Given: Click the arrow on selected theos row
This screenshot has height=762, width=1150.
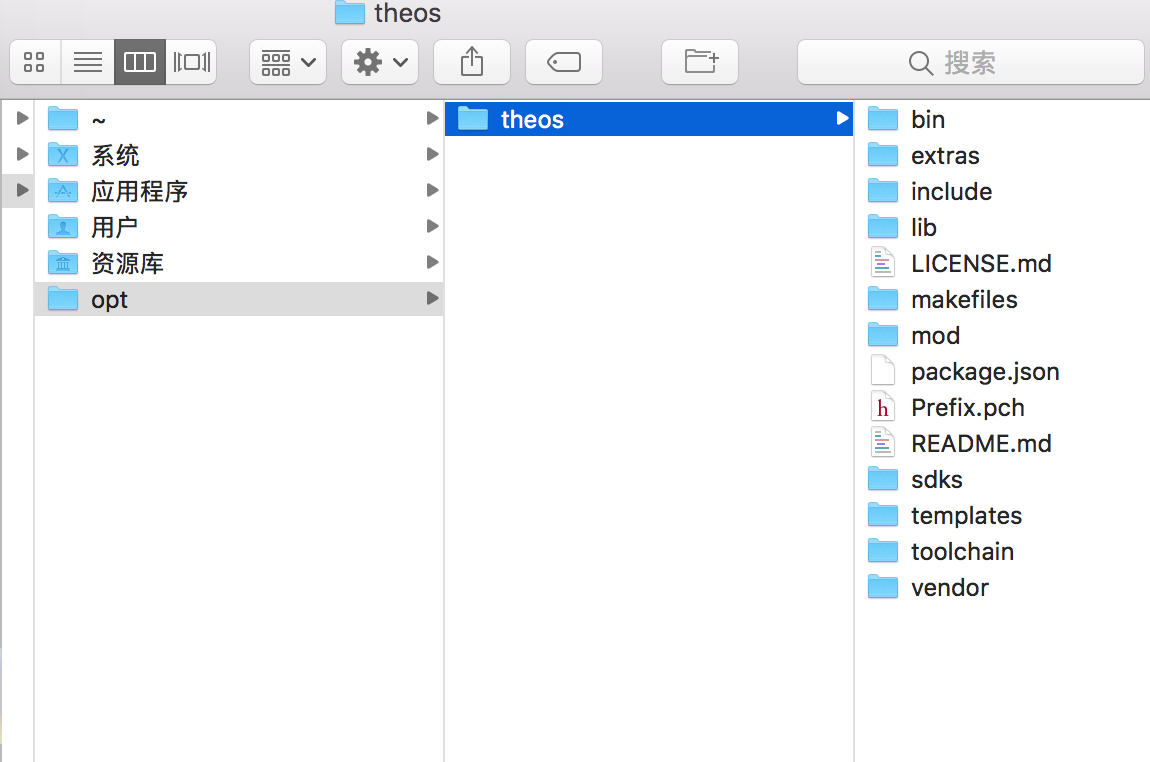Looking at the screenshot, I should pyautogui.click(x=843, y=118).
